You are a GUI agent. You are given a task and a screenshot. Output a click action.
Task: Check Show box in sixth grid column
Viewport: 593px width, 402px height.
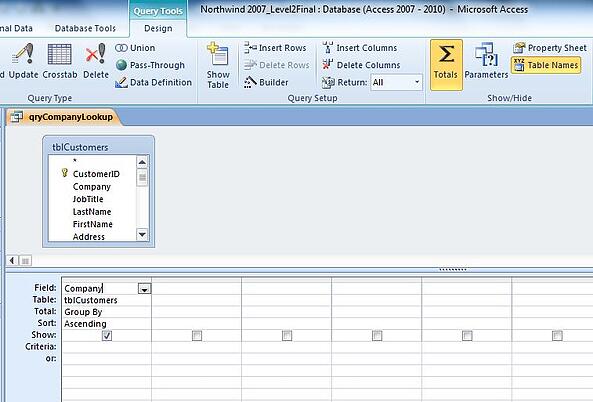click(557, 336)
